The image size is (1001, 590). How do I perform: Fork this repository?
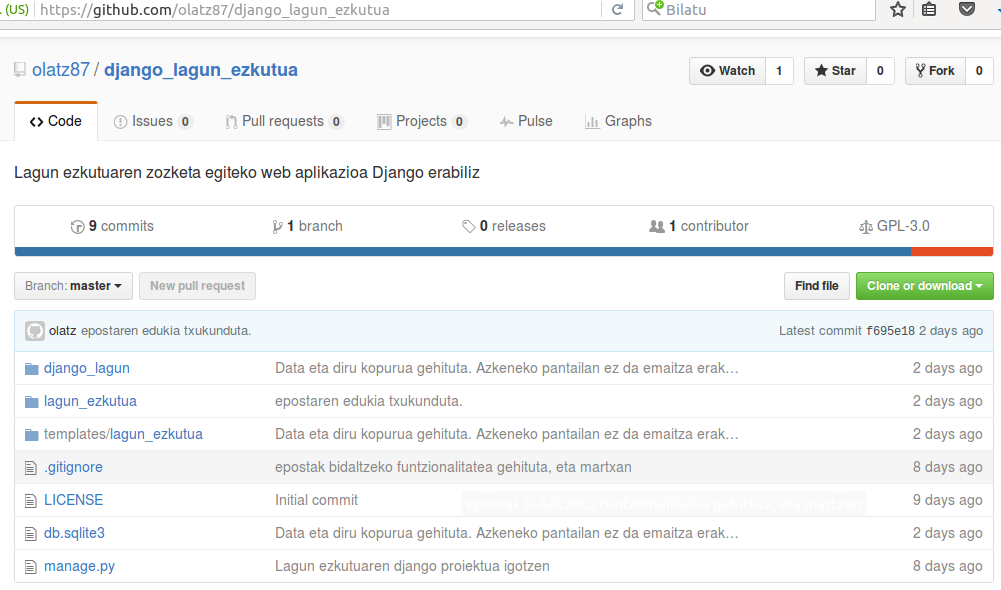[935, 71]
